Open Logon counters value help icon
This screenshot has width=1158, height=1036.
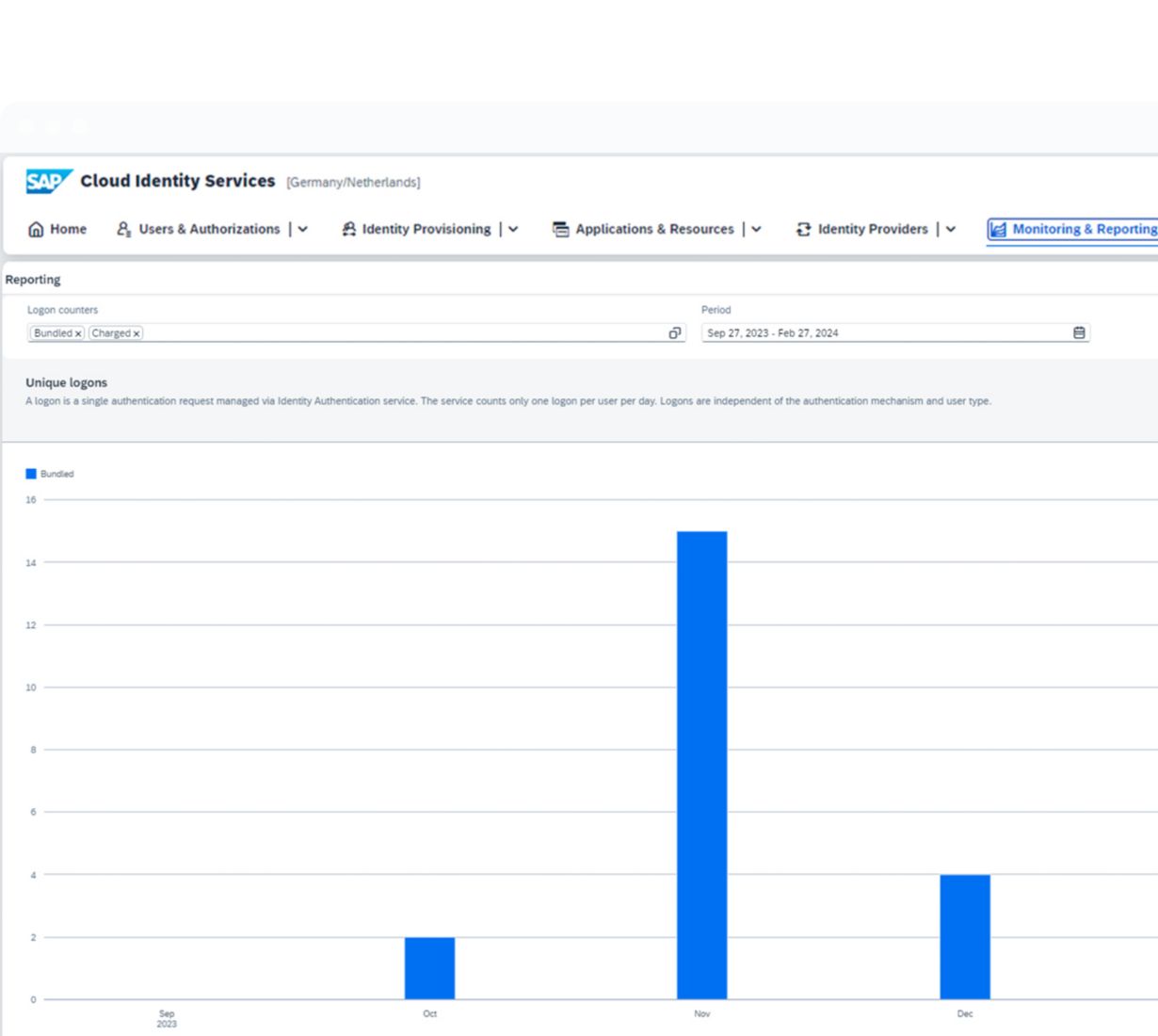tap(675, 332)
